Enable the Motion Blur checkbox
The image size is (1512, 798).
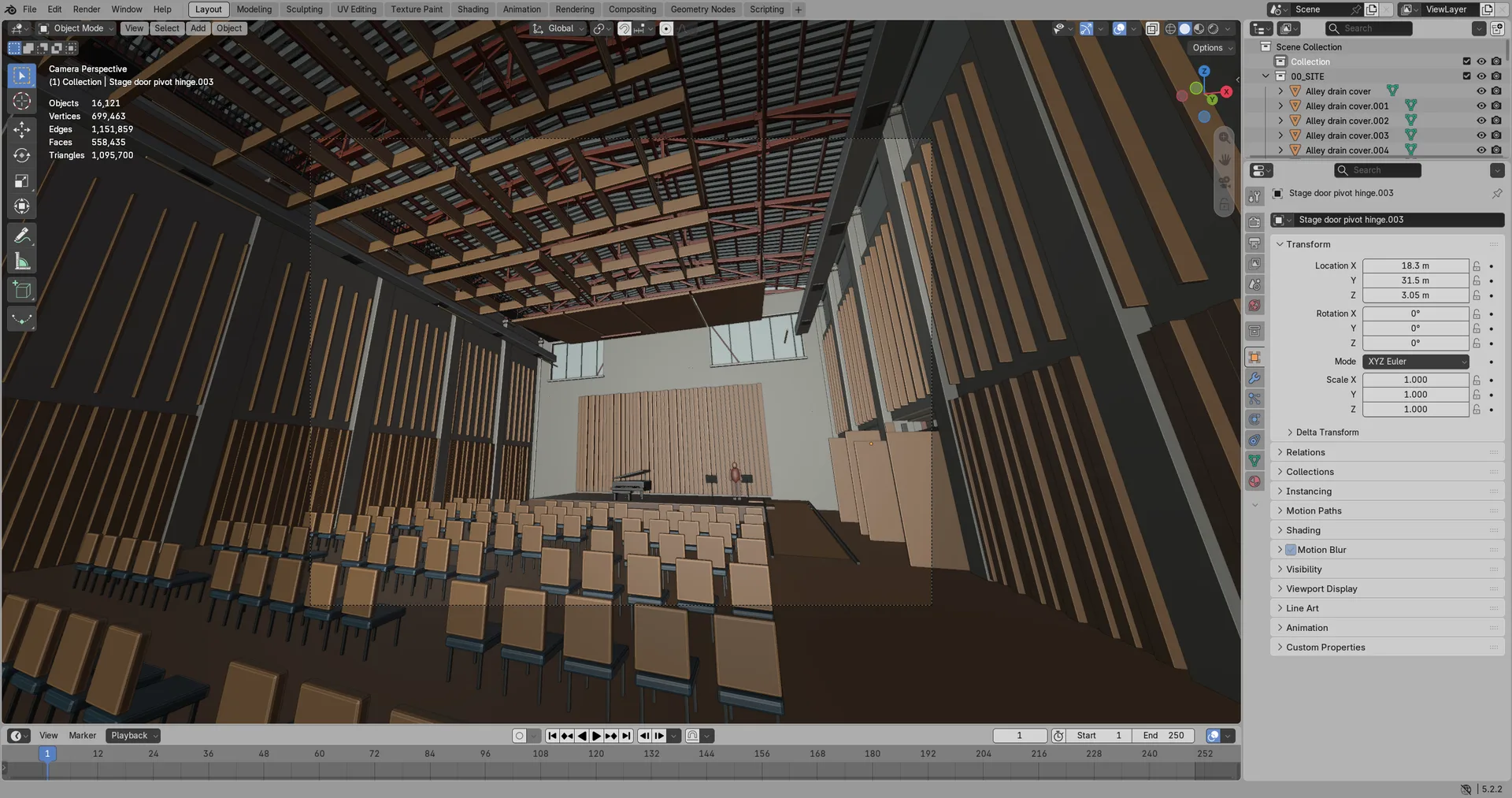click(1291, 550)
